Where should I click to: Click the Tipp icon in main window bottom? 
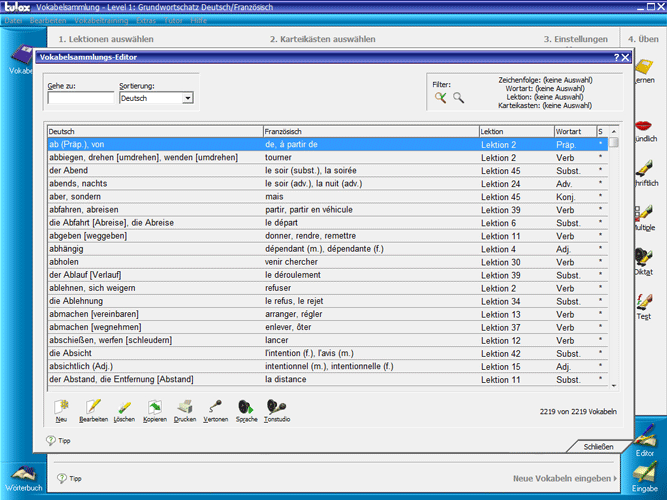(62, 478)
